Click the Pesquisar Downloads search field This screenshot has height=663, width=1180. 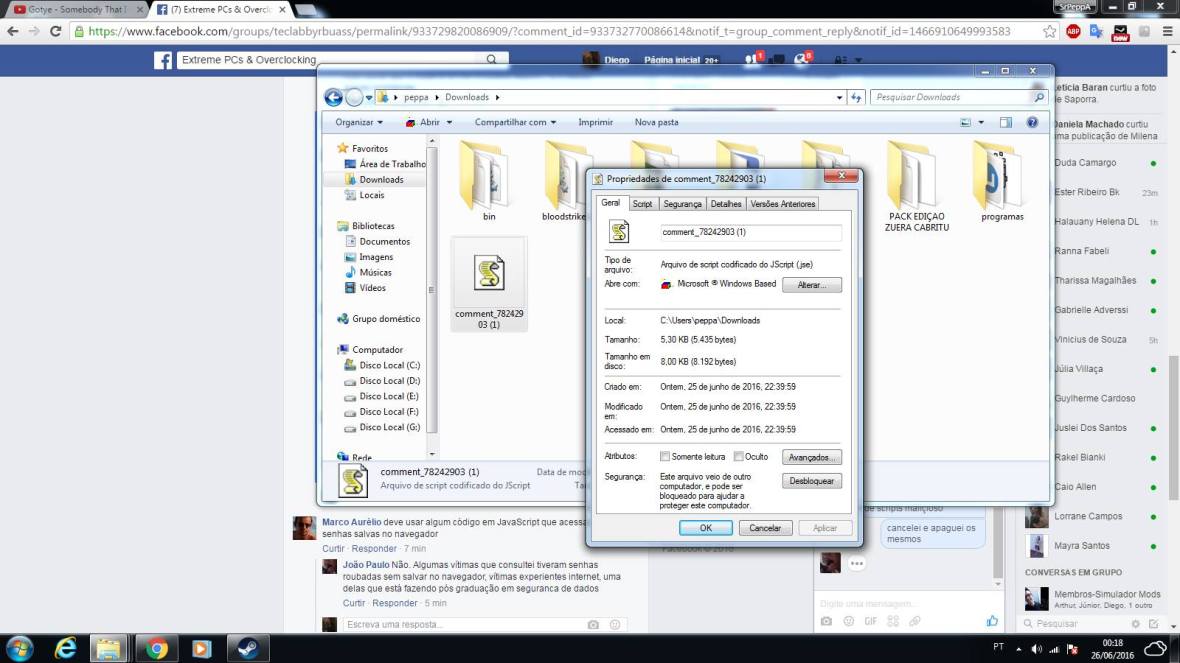[950, 97]
